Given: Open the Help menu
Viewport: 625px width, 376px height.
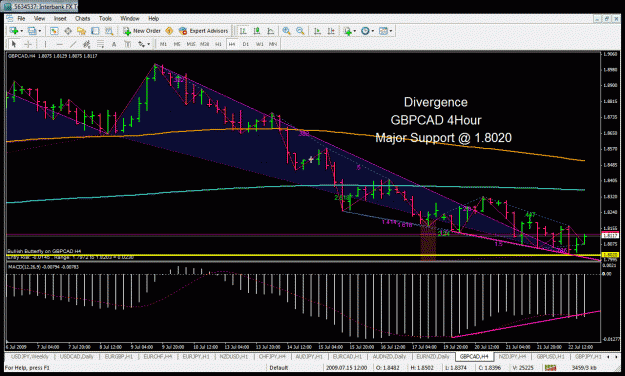Looking at the screenshot, I should (153, 18).
